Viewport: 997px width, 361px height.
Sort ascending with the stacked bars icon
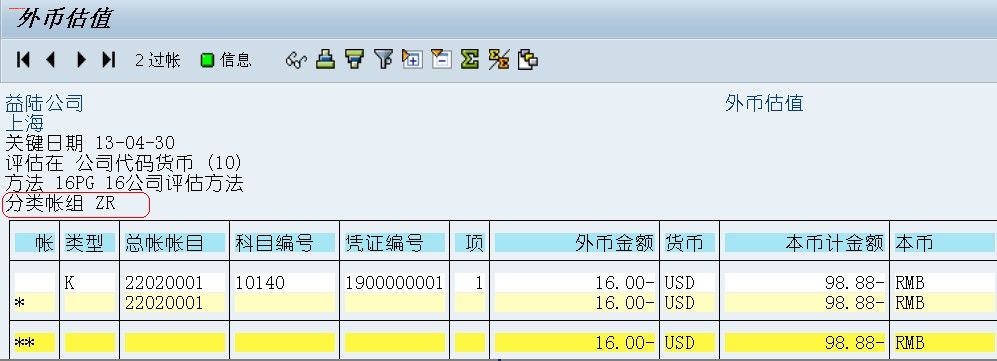[326, 60]
